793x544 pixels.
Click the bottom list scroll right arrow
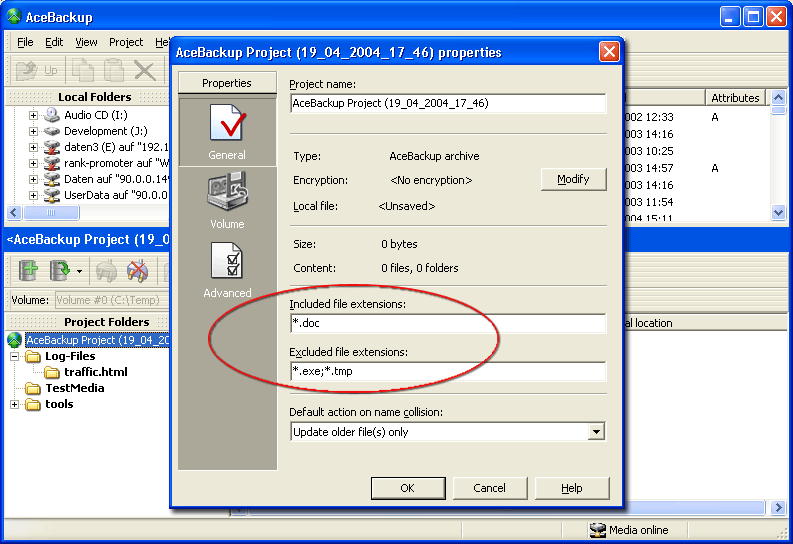click(778, 507)
